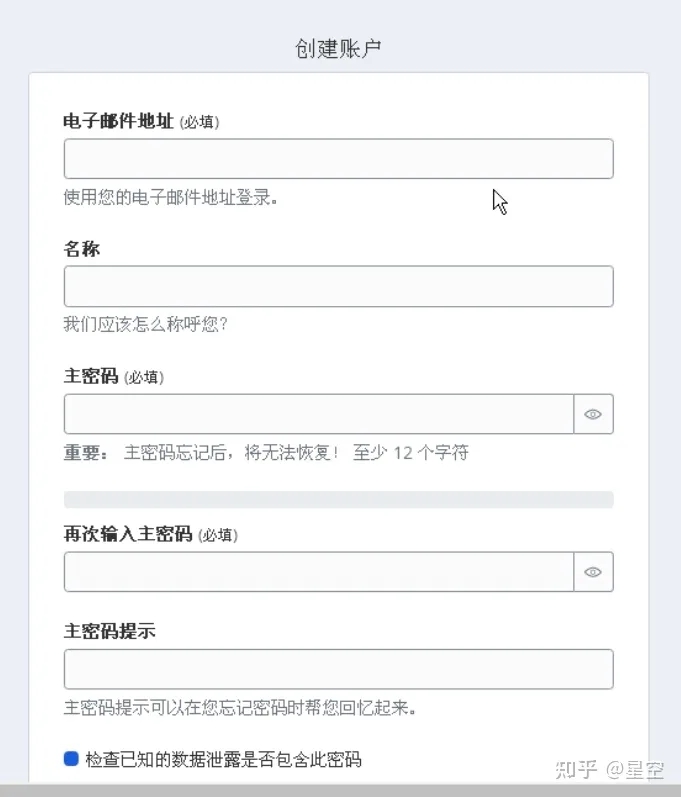Image resolution: width=681 pixels, height=797 pixels.
Task: Click the 我们应该怎么称呼您 helper text
Action: point(146,324)
